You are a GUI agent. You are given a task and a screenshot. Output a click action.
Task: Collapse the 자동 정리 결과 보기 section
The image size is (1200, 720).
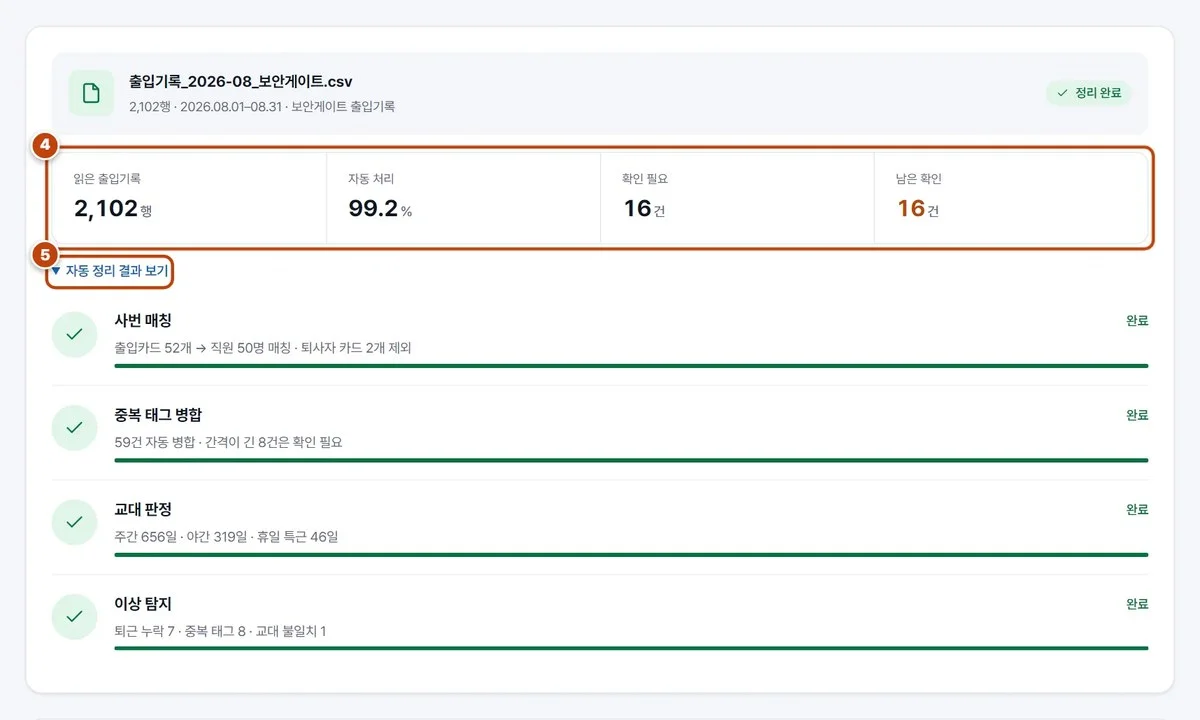pyautogui.click(x=109, y=271)
